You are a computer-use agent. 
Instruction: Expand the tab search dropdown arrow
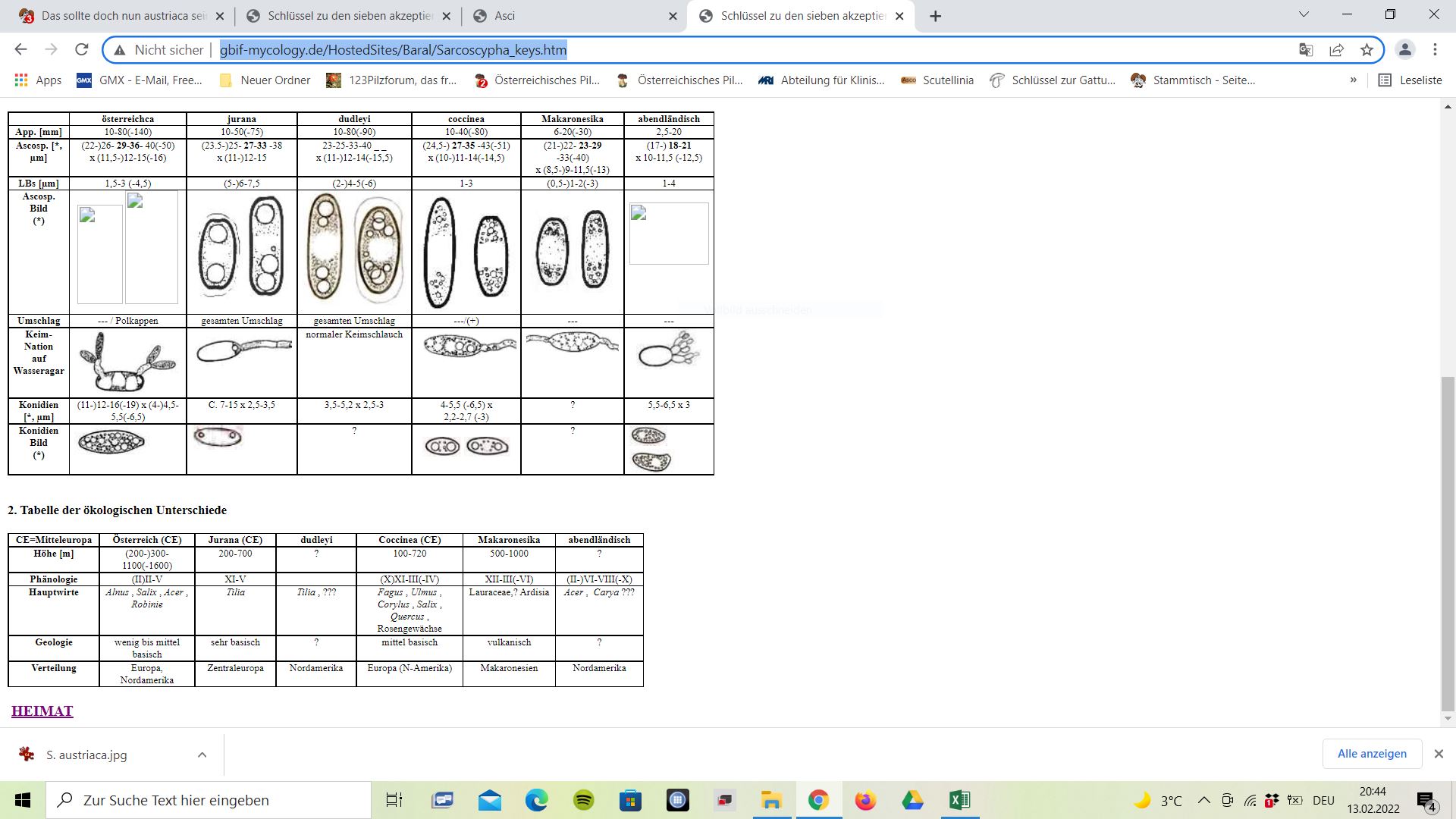click(1304, 14)
